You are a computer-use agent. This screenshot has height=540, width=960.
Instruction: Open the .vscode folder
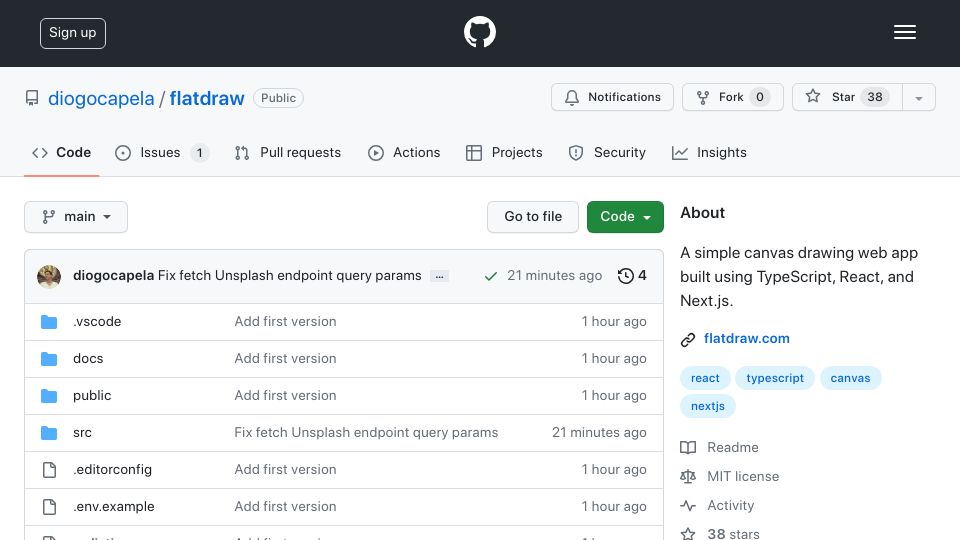[x=97, y=321]
